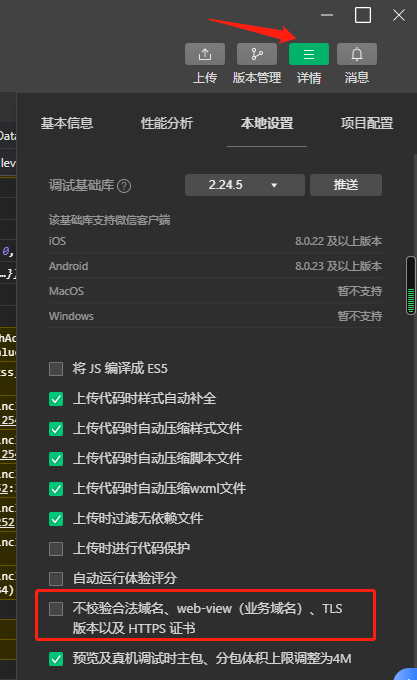Click 该基础库支持微信客户端 label

(110, 220)
